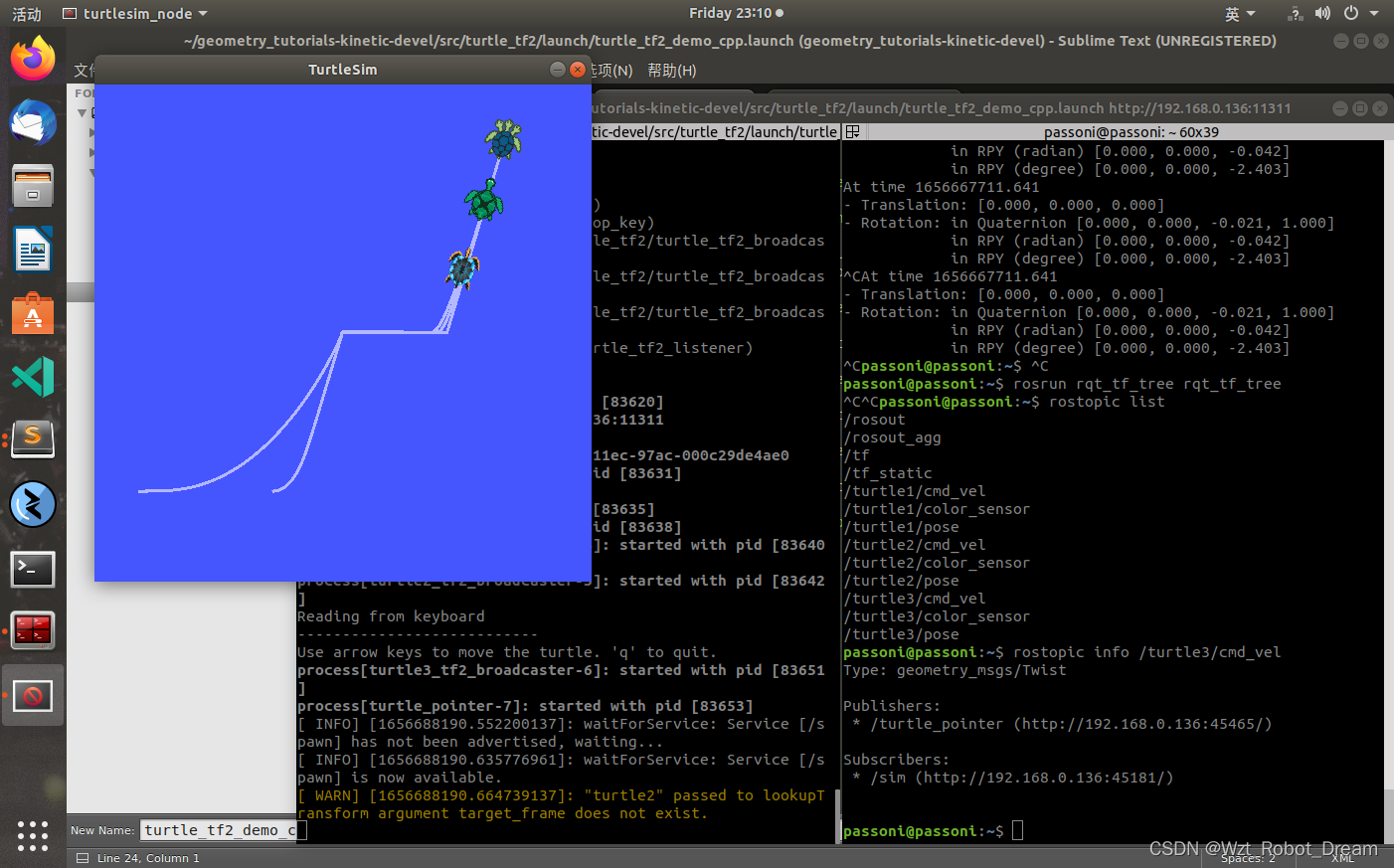Click 'Line 24, Column 1' status text
This screenshot has width=1394, height=868.
pos(148,858)
